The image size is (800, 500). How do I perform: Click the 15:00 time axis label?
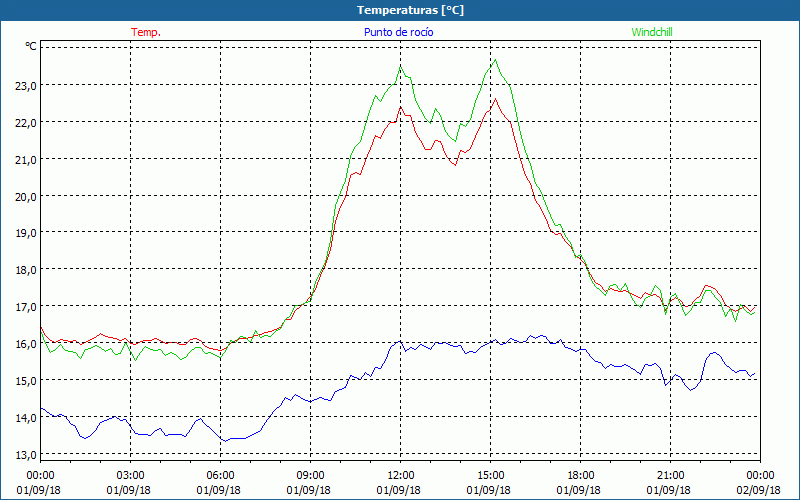click(x=490, y=476)
